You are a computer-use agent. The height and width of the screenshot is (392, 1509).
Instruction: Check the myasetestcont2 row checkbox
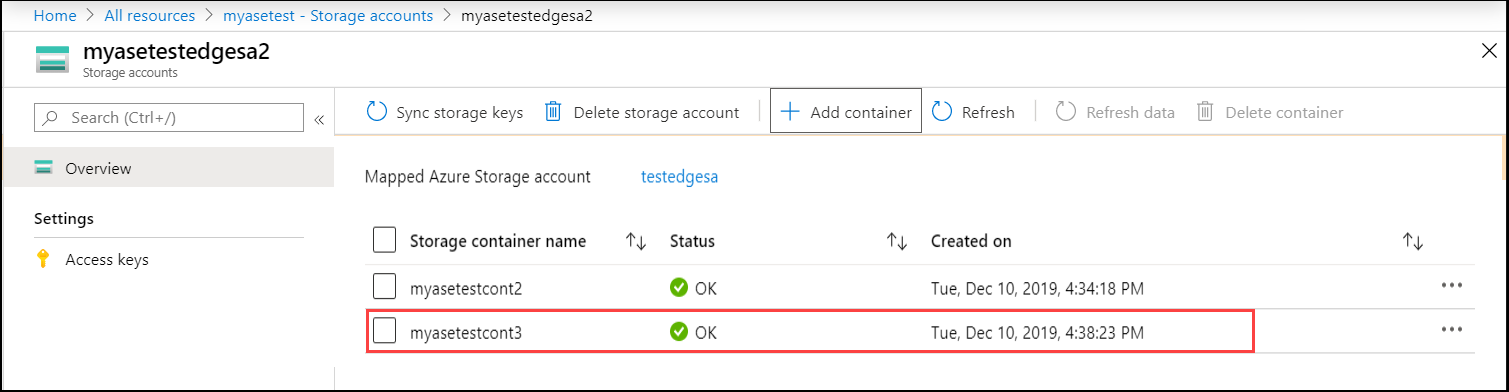pyautogui.click(x=385, y=288)
